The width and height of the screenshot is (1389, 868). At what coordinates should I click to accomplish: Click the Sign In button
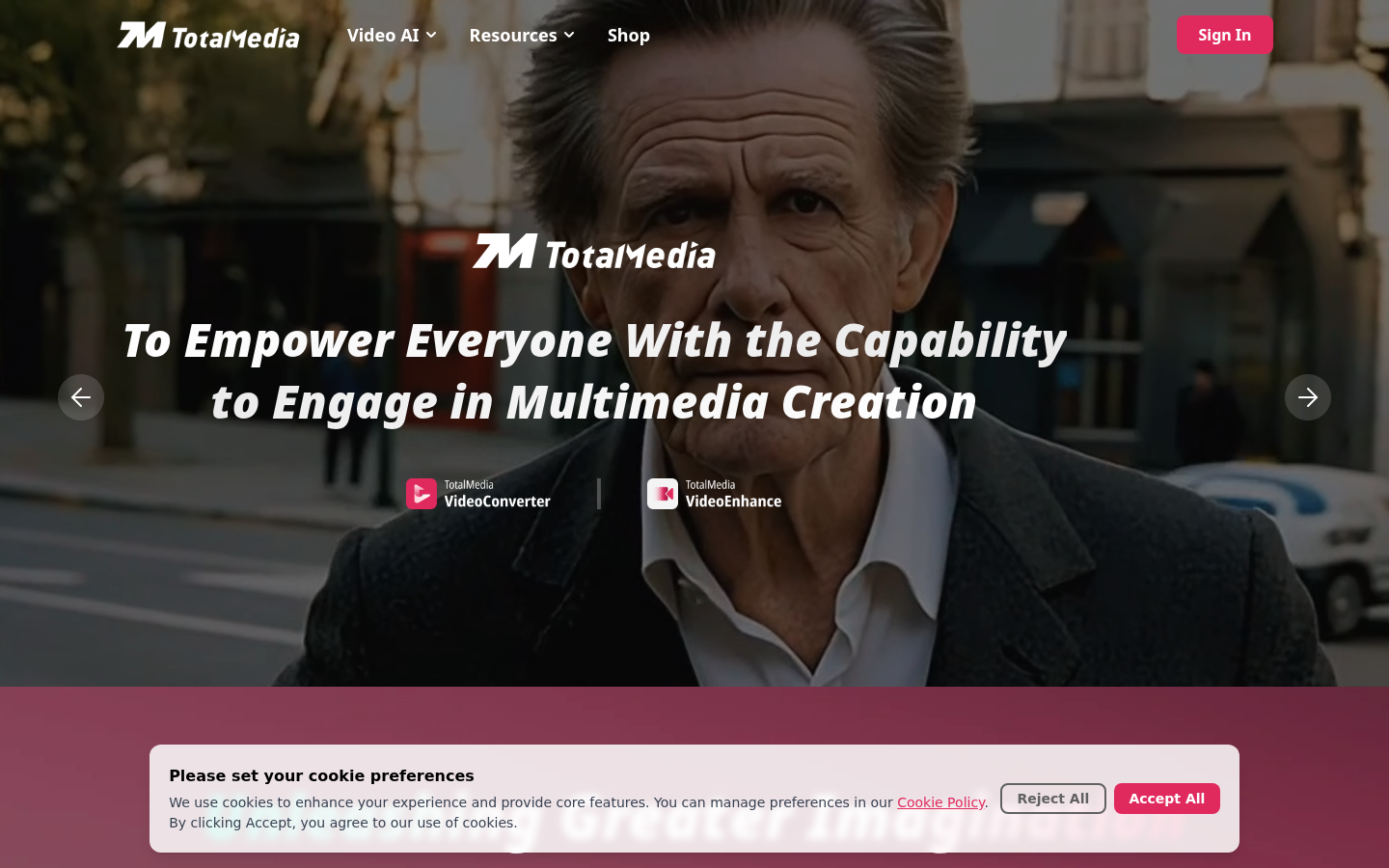tap(1224, 35)
